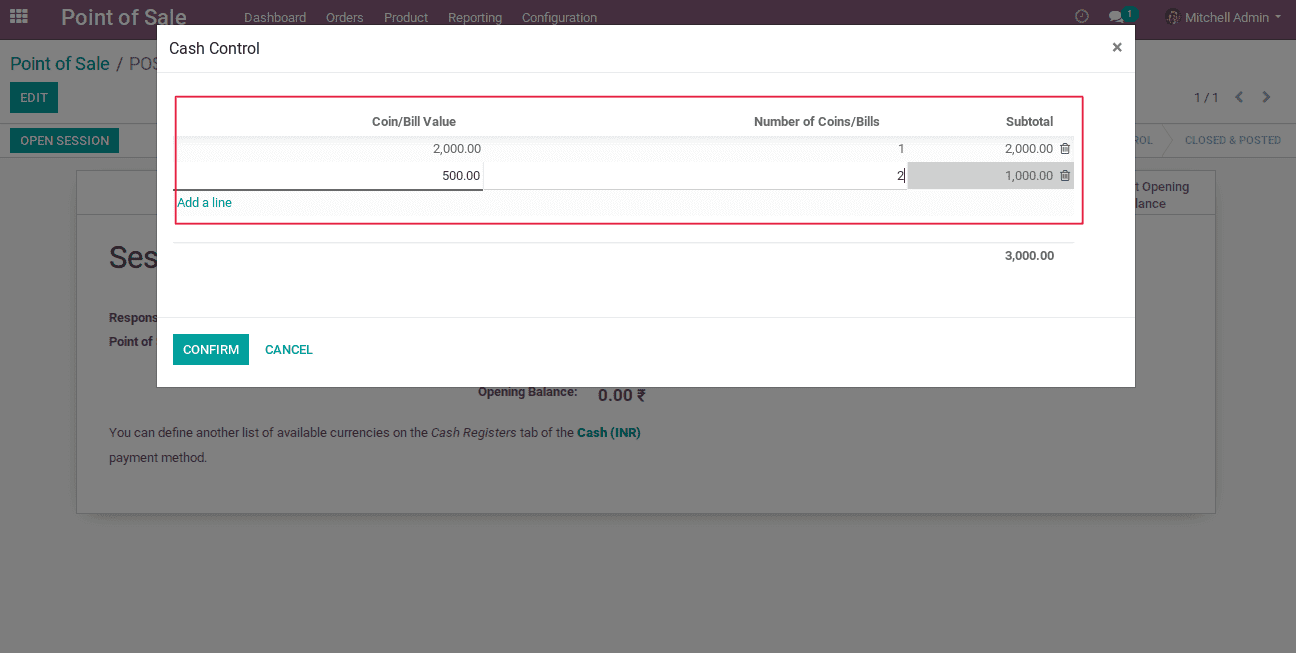
Task: Click the EDIT button
Action: (x=34, y=97)
